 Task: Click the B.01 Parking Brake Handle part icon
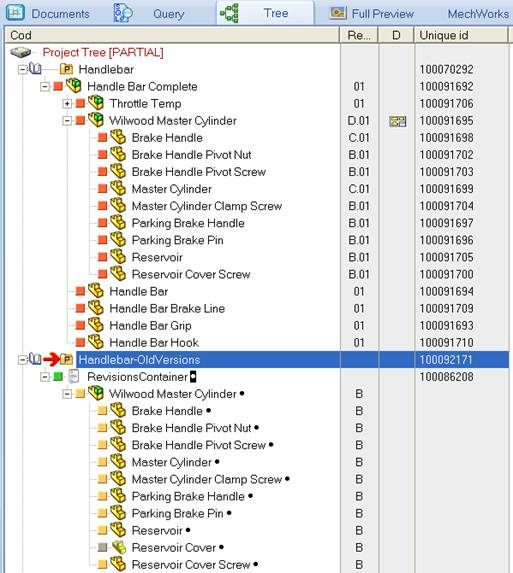pyautogui.click(x=118, y=222)
